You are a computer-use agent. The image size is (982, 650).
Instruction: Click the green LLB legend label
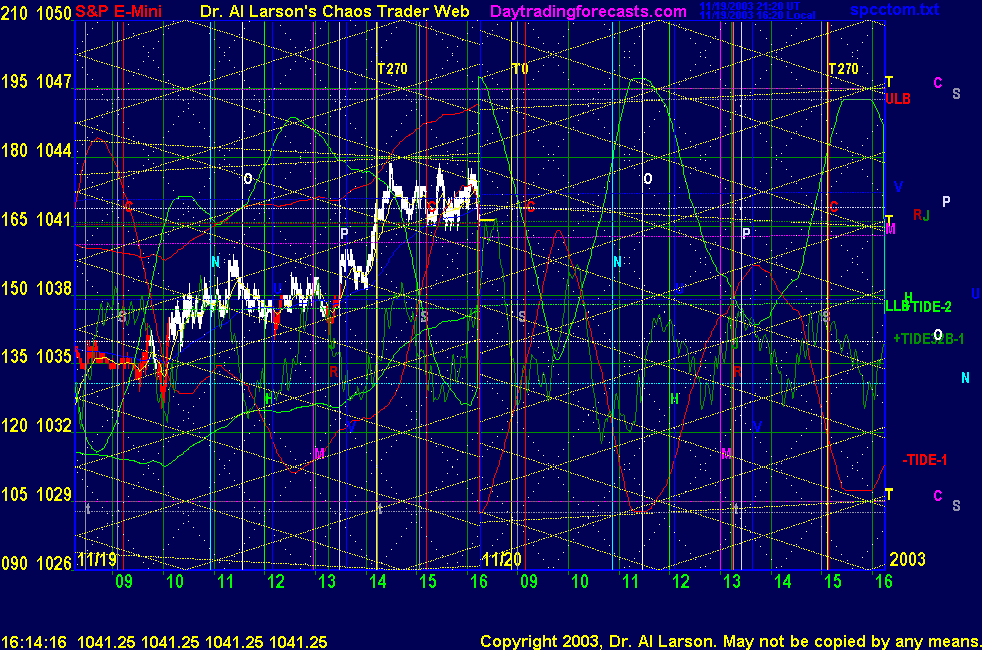pos(896,305)
